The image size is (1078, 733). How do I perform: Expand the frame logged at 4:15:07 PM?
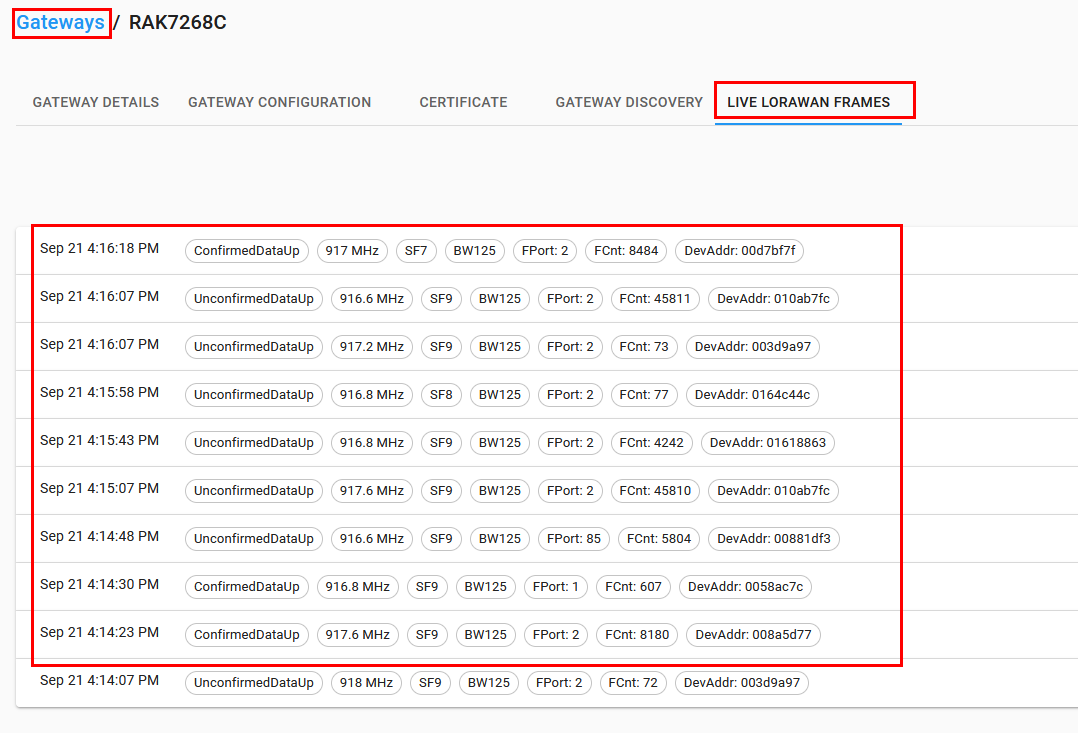tap(99, 489)
